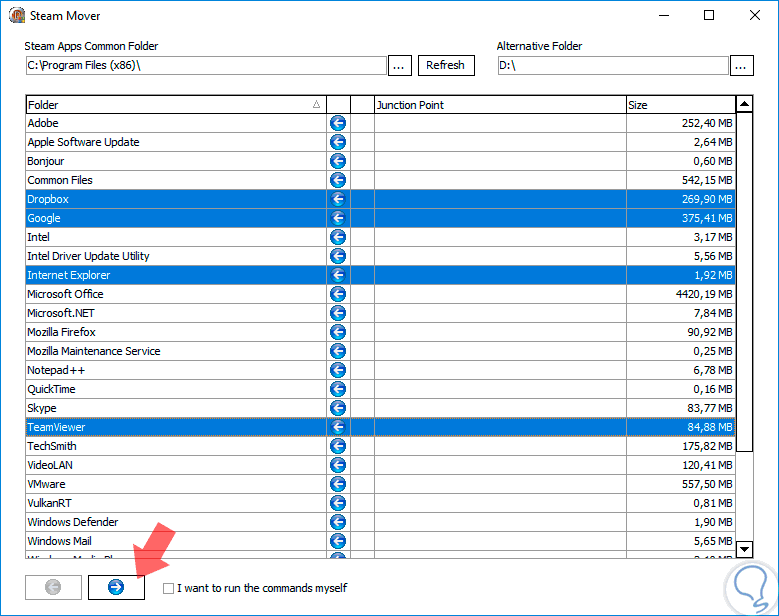Click the blue arrow icon beside Bonjour
The image size is (779, 616).
(338, 161)
